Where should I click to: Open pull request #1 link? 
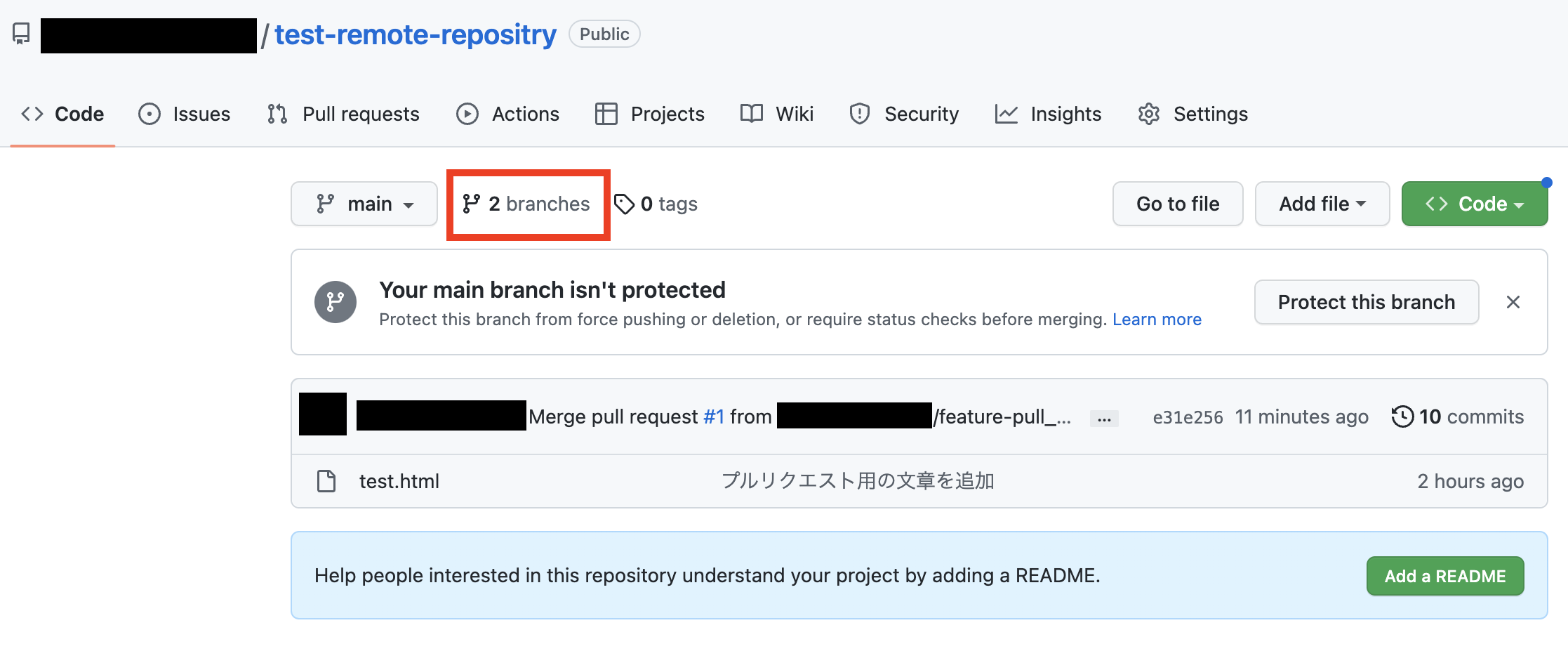click(x=714, y=416)
